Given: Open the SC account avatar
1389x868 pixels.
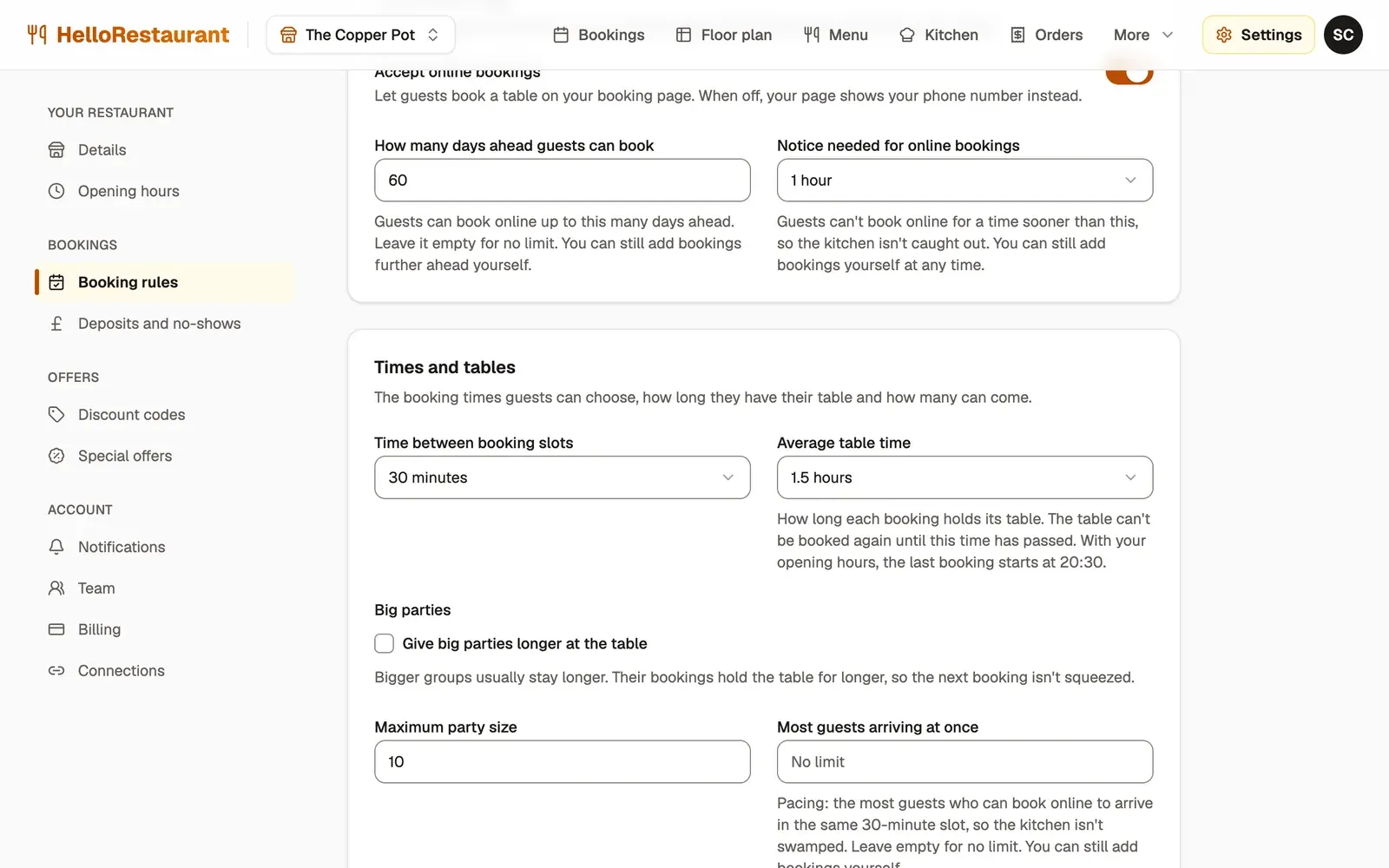Looking at the screenshot, I should [1343, 35].
